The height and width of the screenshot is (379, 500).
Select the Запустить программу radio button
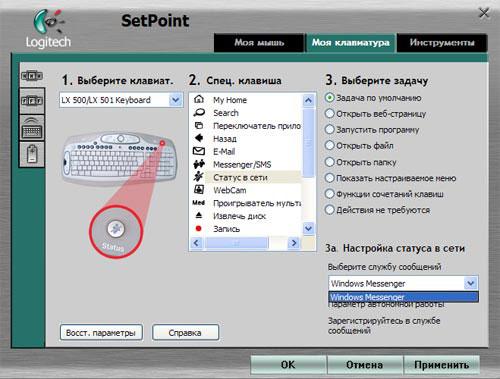329,129
